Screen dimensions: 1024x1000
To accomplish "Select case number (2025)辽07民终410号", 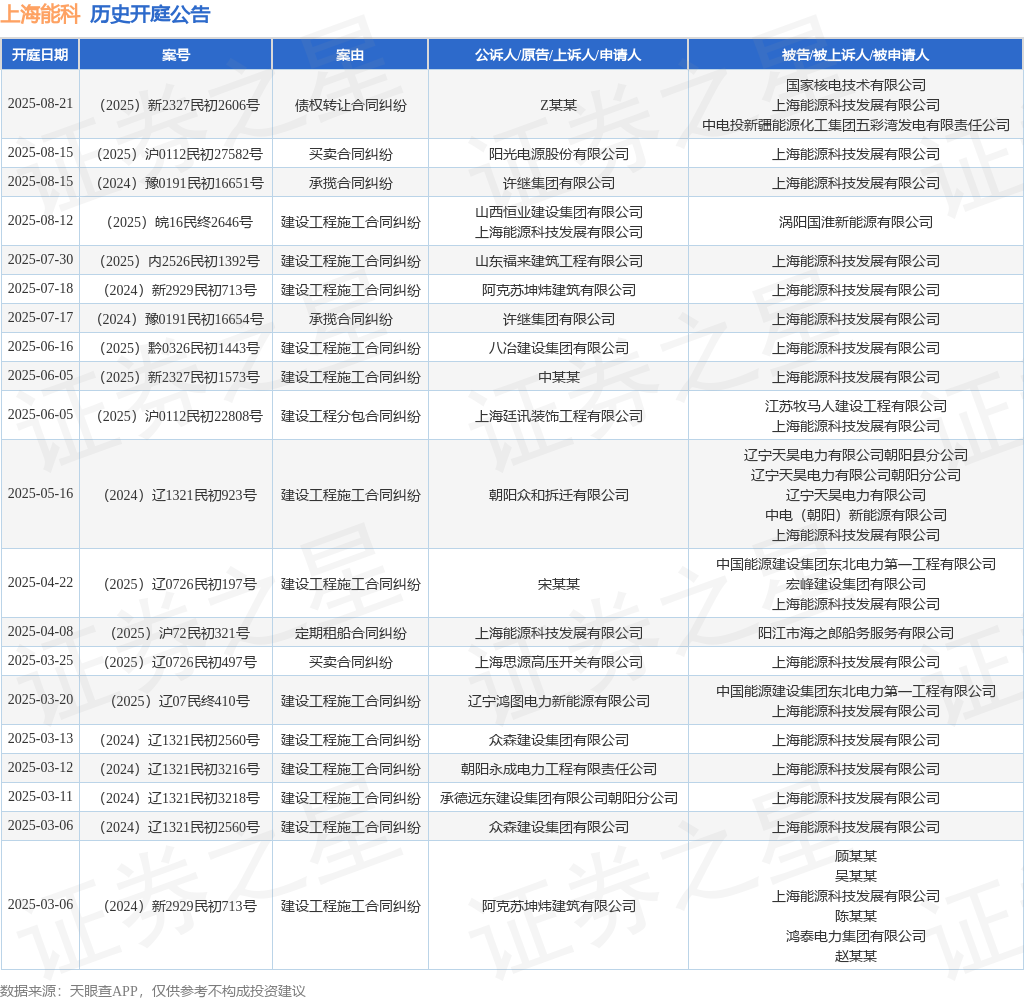I will 176,702.
